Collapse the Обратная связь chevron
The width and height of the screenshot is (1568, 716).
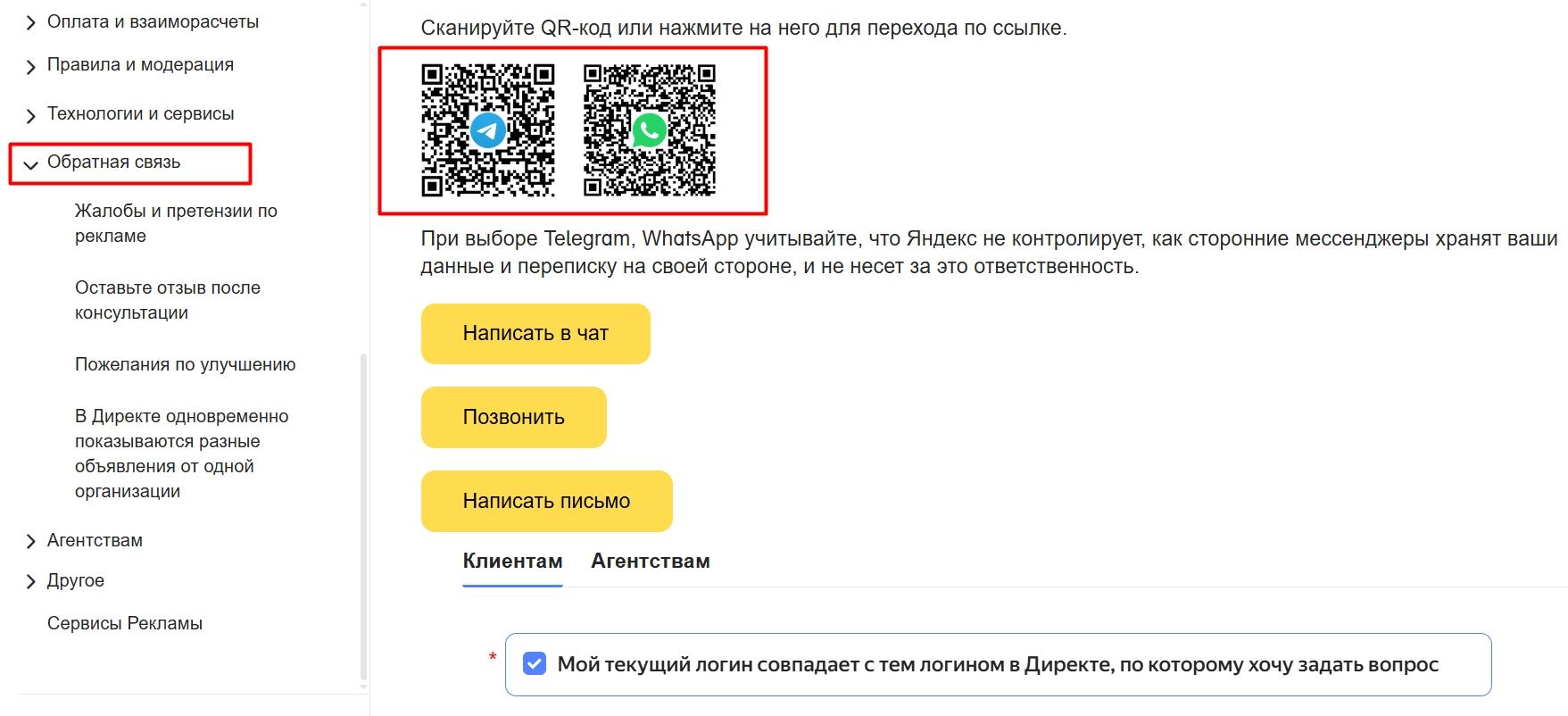30,164
